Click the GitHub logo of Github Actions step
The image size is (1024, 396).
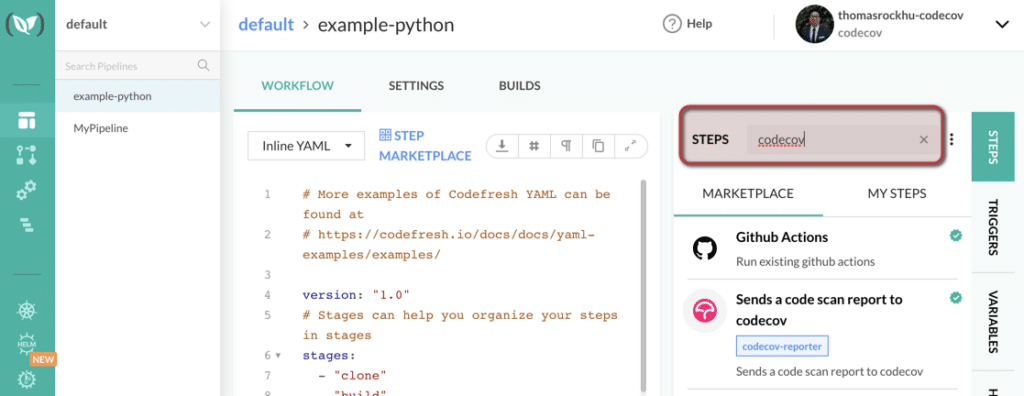pyautogui.click(x=705, y=248)
